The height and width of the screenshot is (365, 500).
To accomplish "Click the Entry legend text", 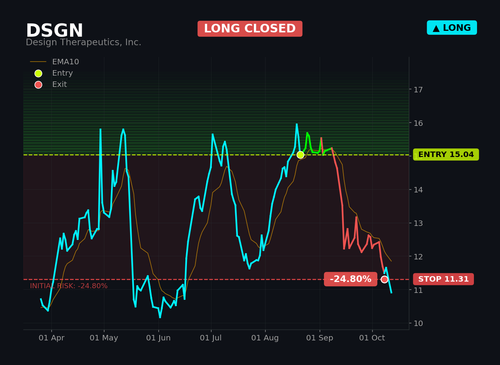I will point(62,73).
